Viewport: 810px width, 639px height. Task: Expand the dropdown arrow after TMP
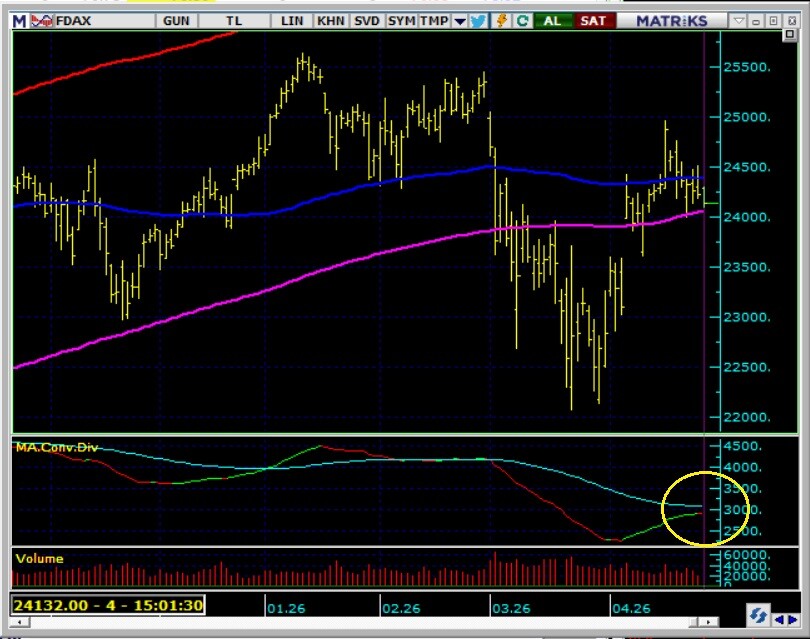pos(459,20)
